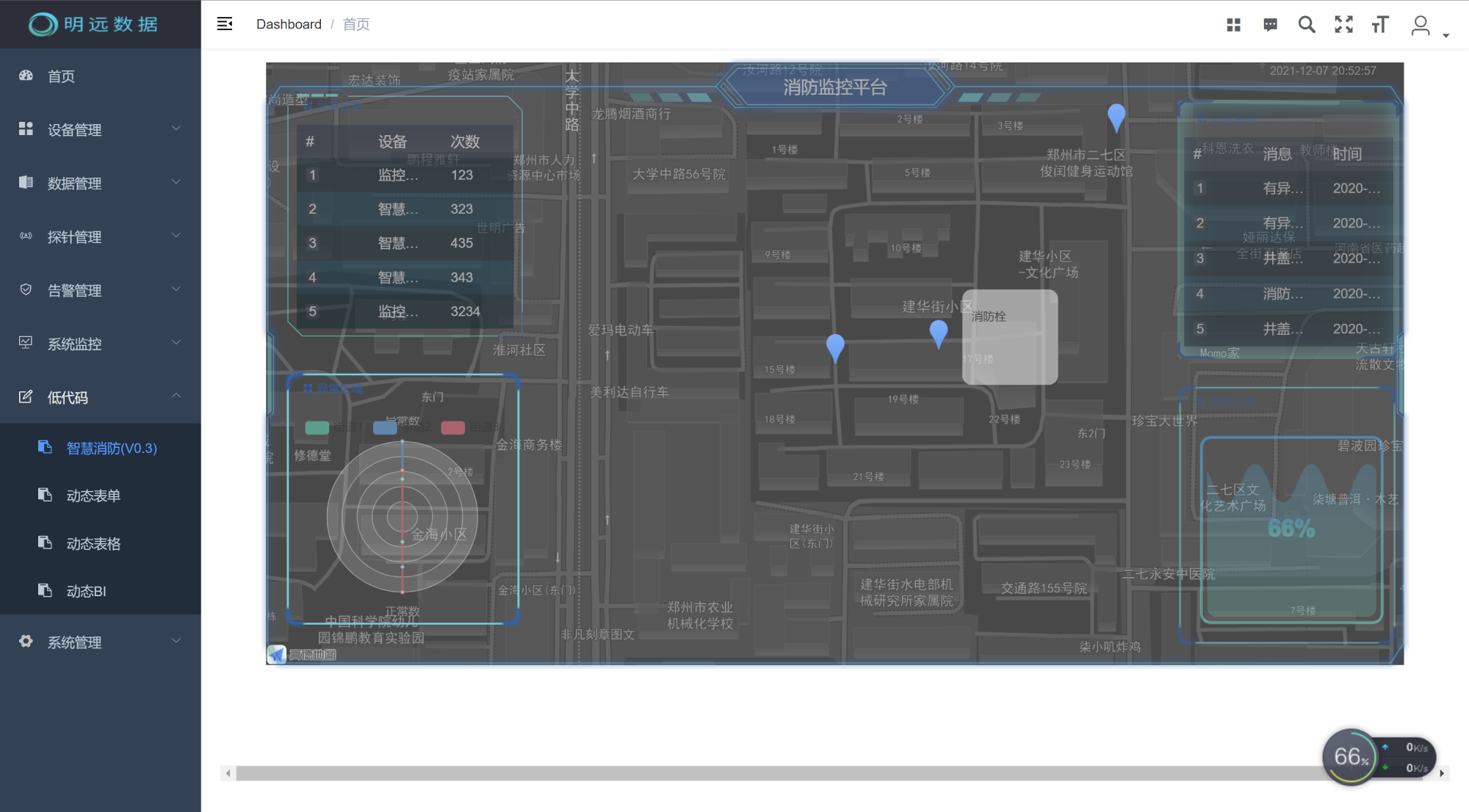
Task: Open the user avatar menu
Action: 1421,26
